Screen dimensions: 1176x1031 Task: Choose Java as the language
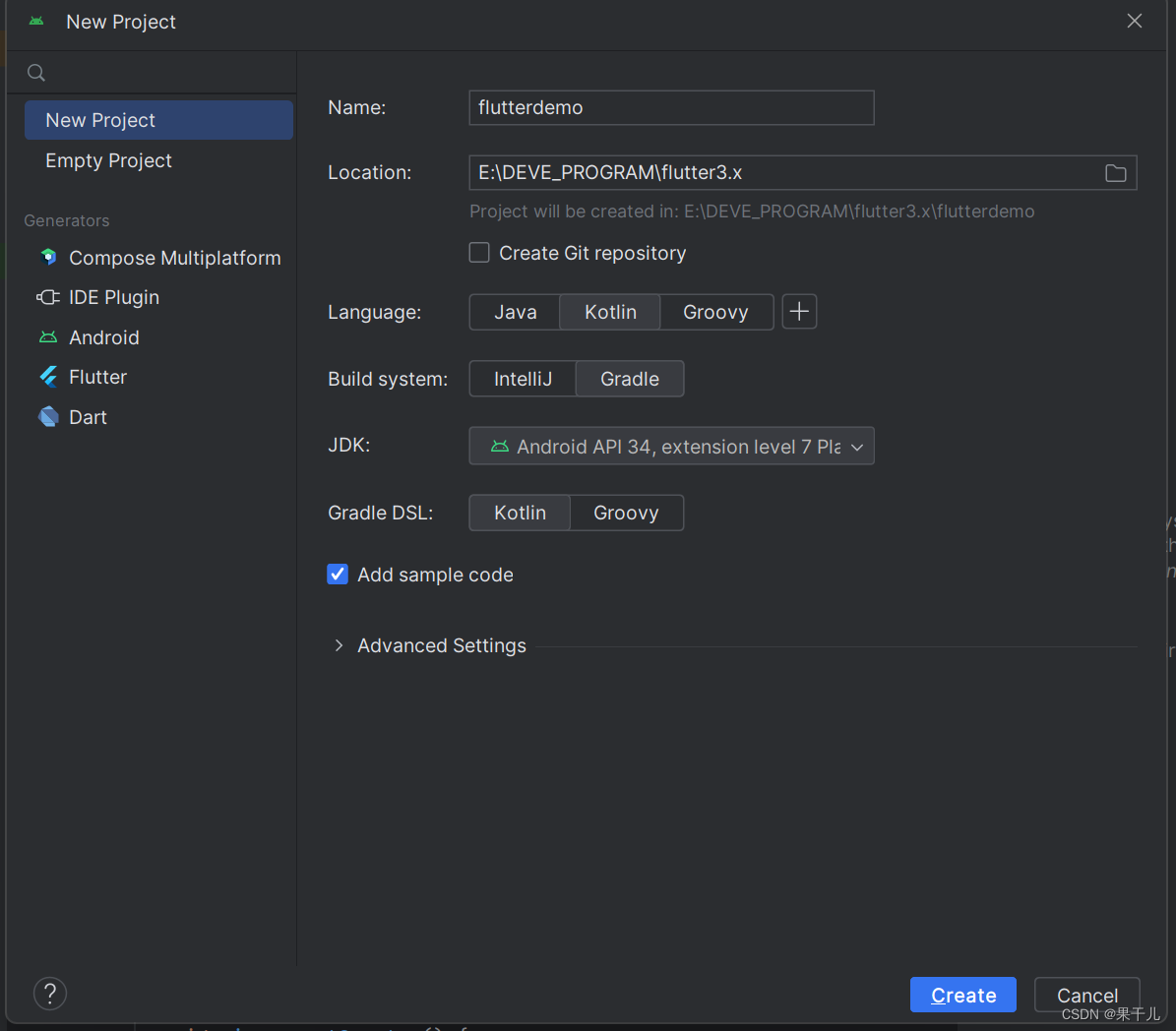tap(516, 312)
